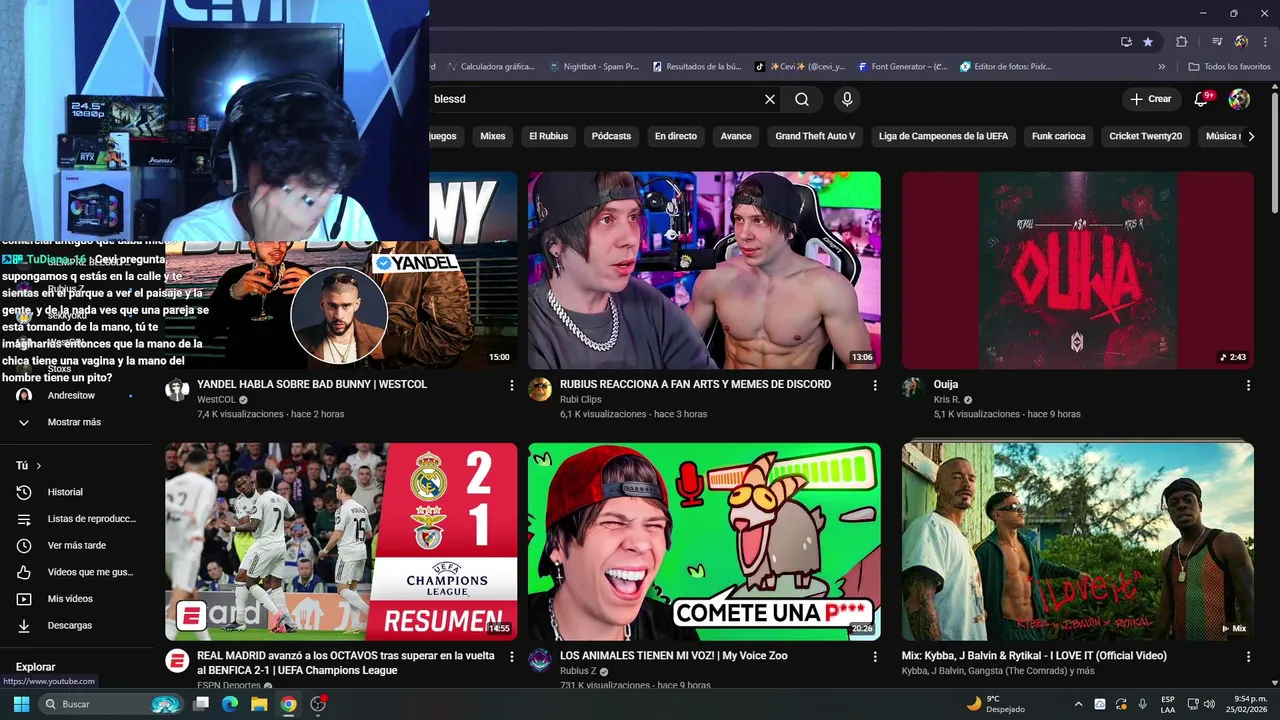Show more bookmarks with double chevron
1280x720 pixels.
[x=1162, y=67]
